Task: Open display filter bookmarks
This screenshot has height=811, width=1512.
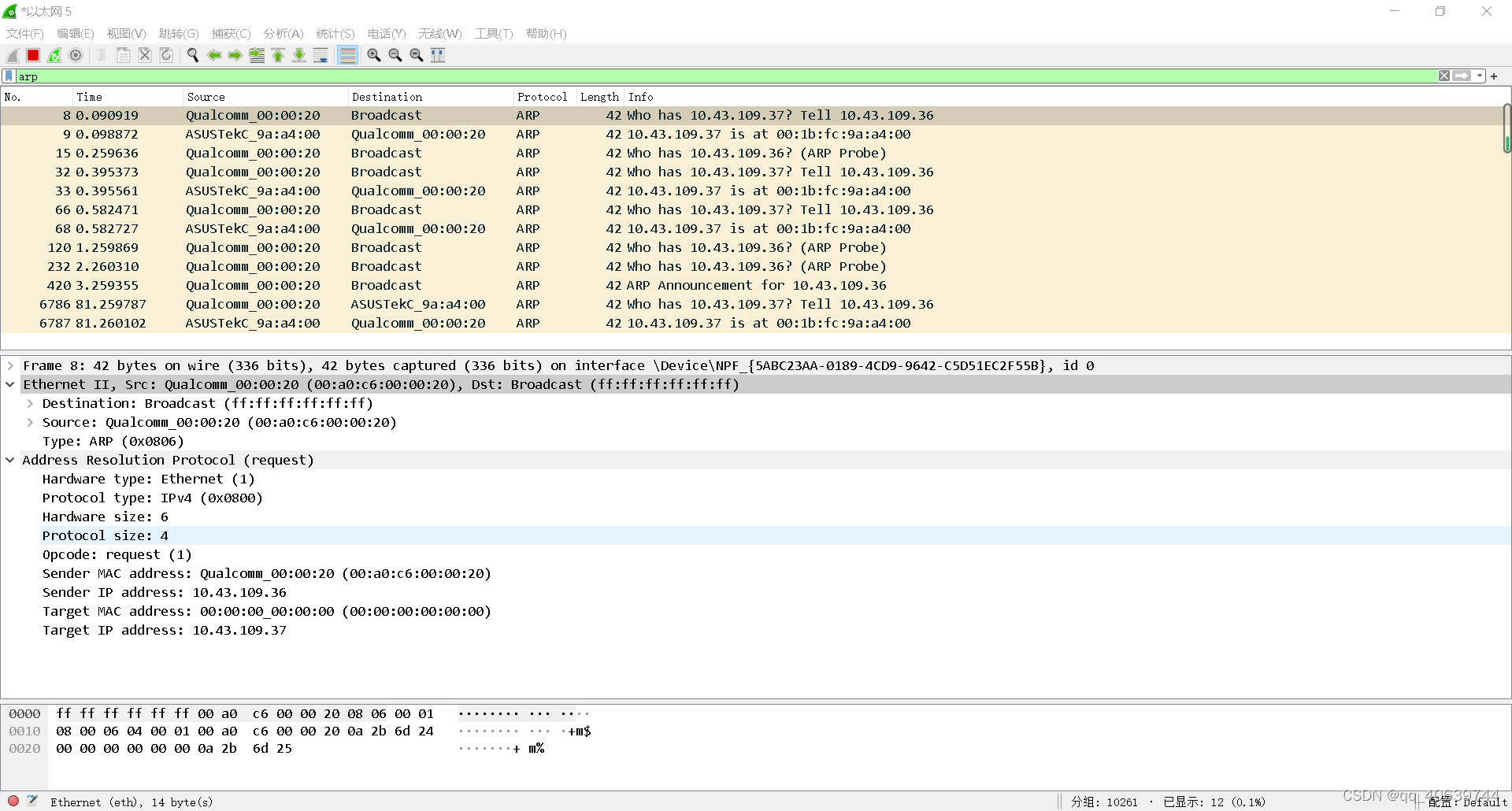Action: pyautogui.click(x=9, y=76)
